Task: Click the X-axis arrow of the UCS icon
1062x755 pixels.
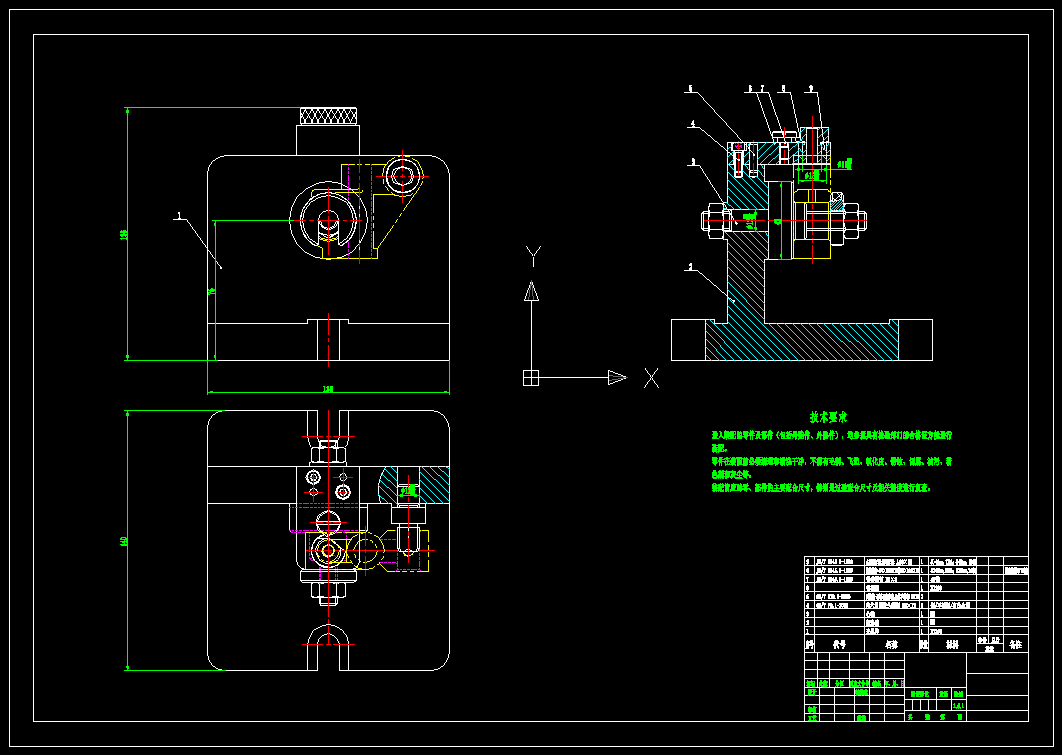Action: pos(615,379)
